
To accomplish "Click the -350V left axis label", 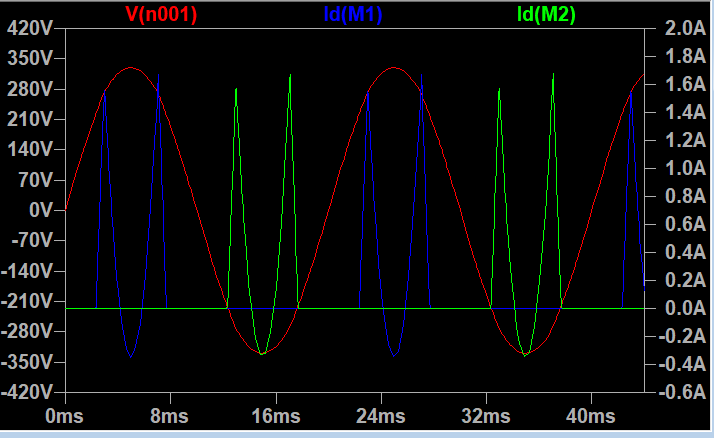I will point(27,363).
